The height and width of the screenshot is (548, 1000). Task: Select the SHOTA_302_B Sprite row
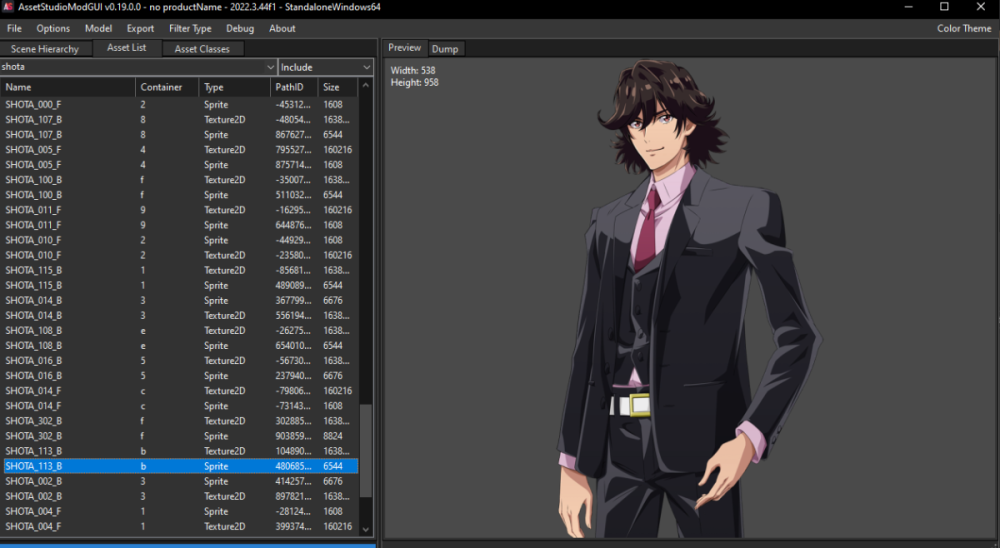[x=180, y=436]
